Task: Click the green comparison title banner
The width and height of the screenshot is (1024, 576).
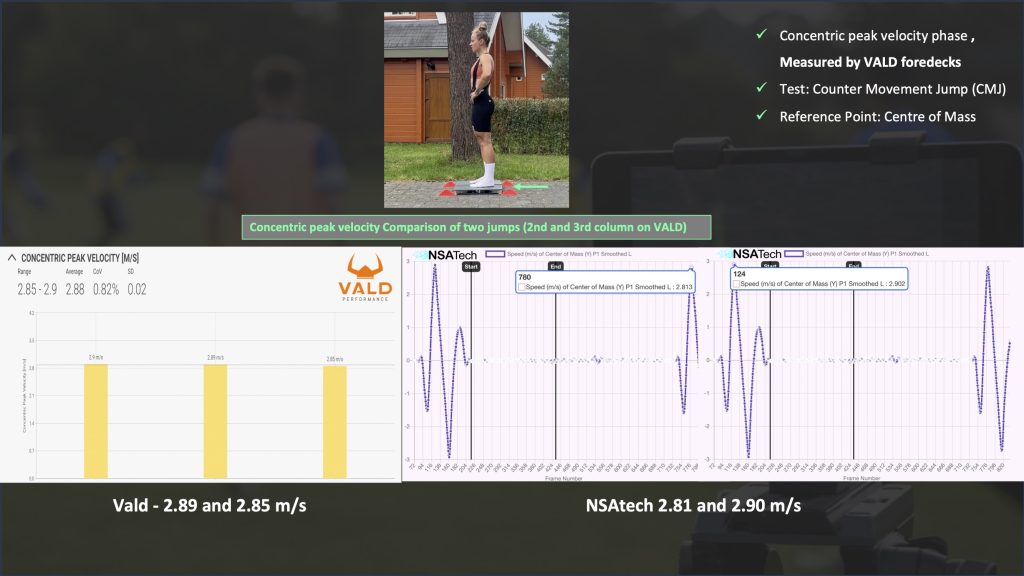Action: coord(476,227)
